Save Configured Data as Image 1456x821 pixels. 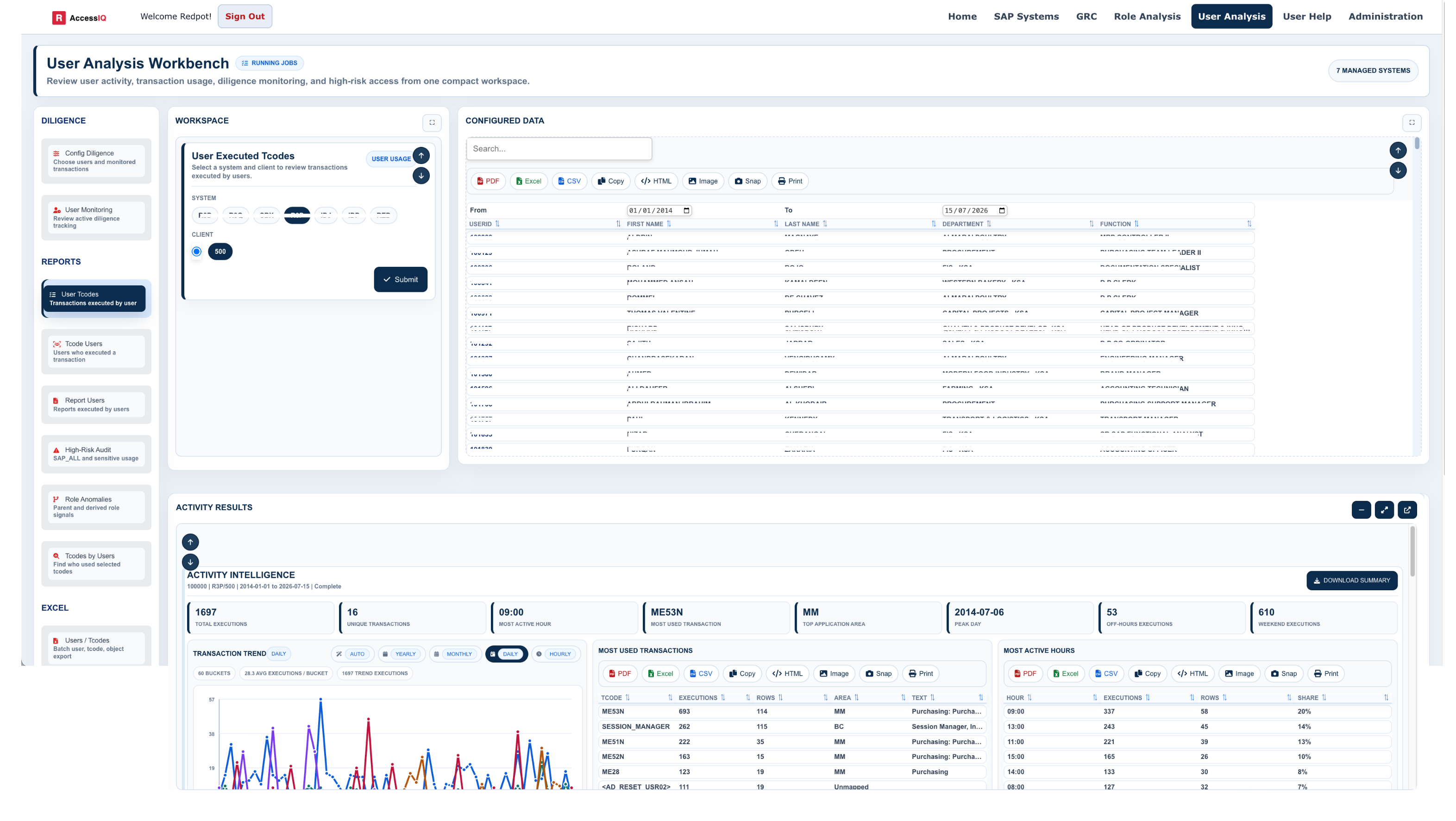703,181
